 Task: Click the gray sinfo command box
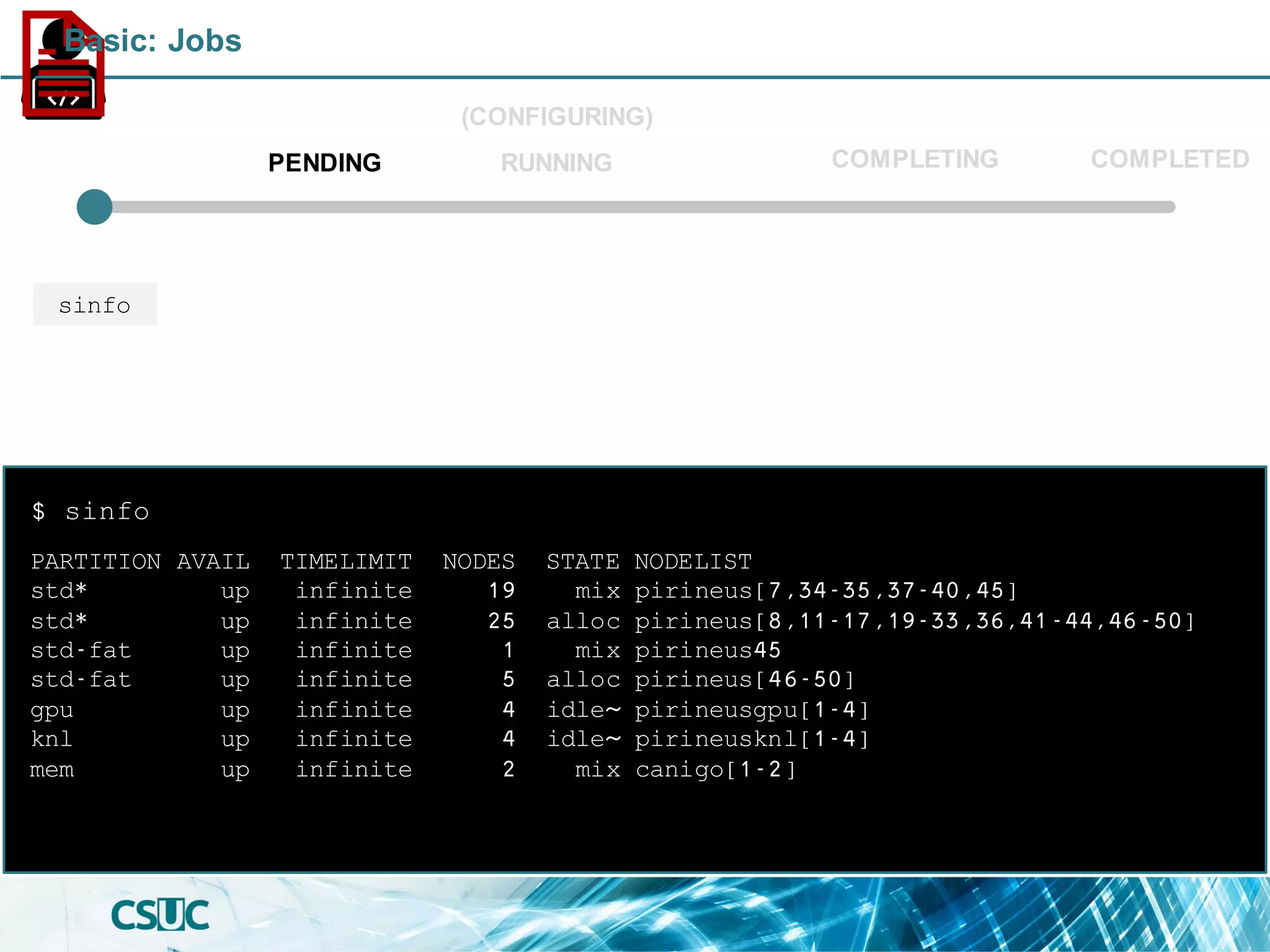(x=95, y=305)
